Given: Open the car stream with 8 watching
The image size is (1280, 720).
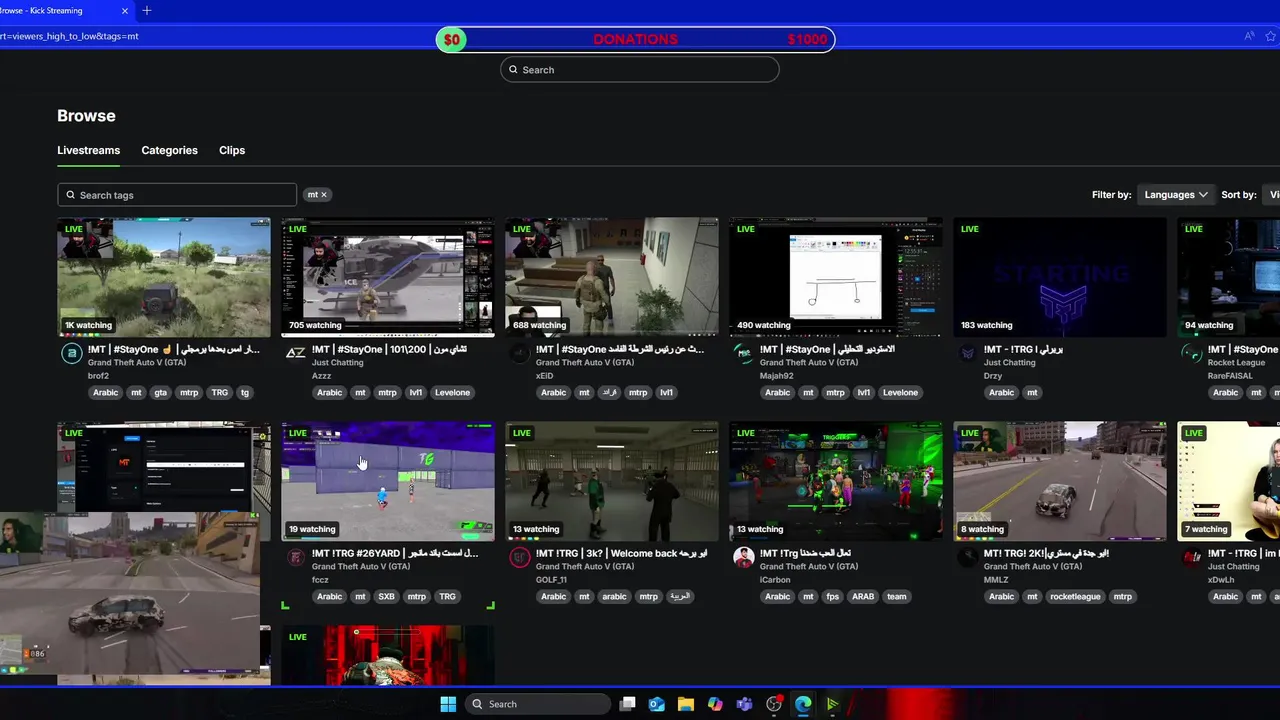Looking at the screenshot, I should 1060,481.
